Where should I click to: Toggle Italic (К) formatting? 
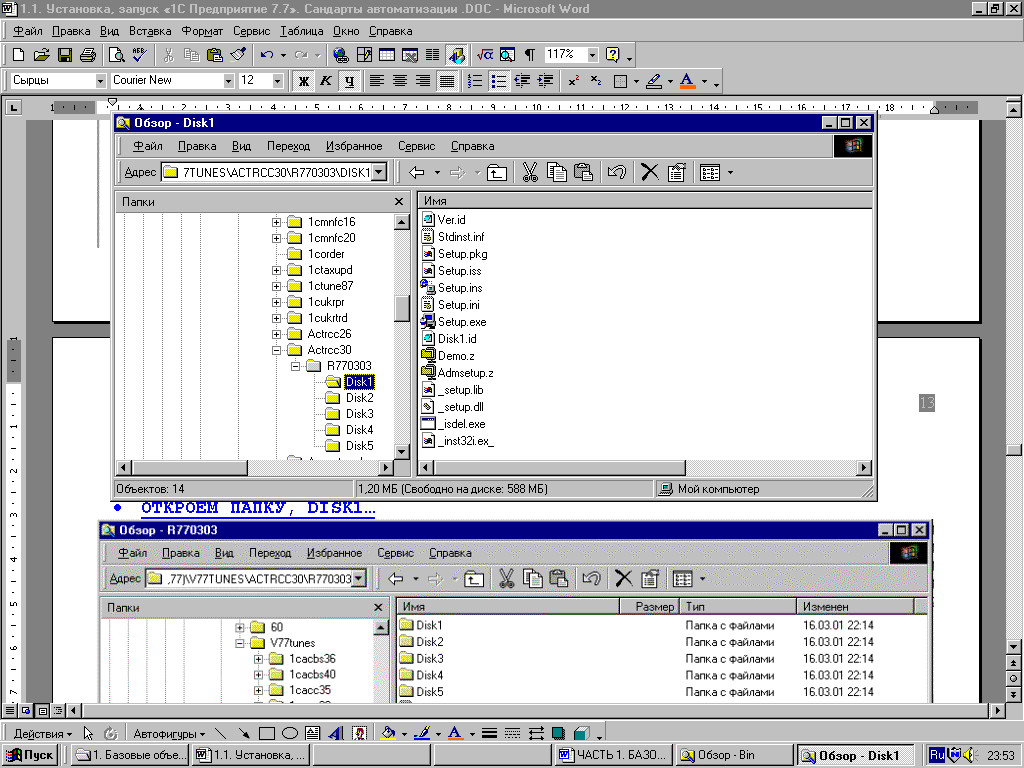[x=326, y=81]
